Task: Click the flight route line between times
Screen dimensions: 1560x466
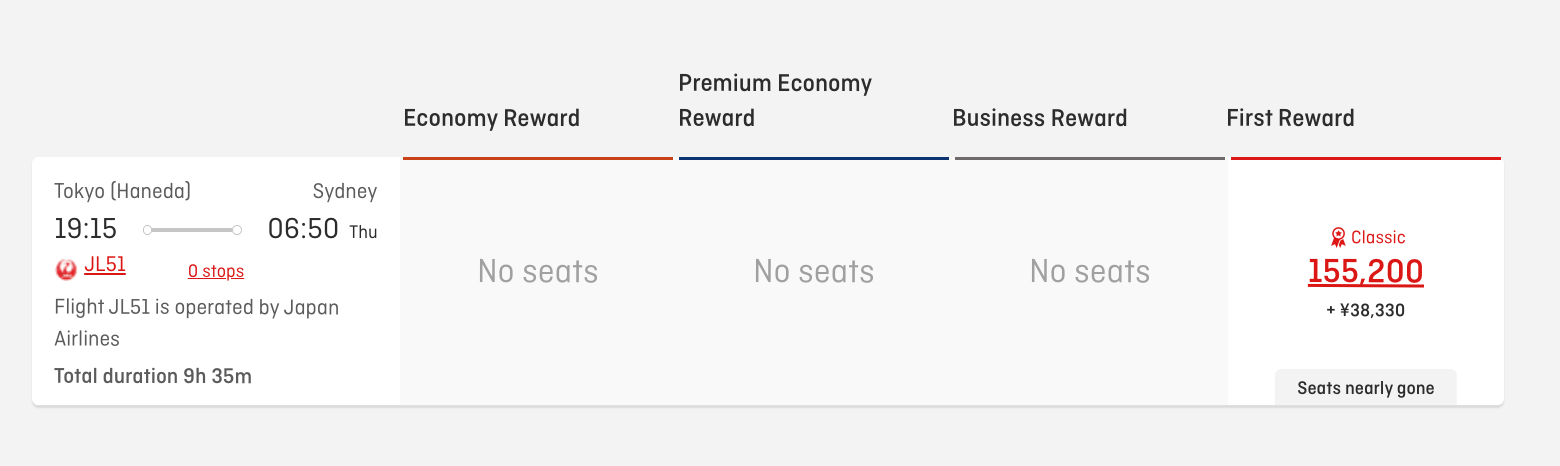Action: [x=192, y=230]
